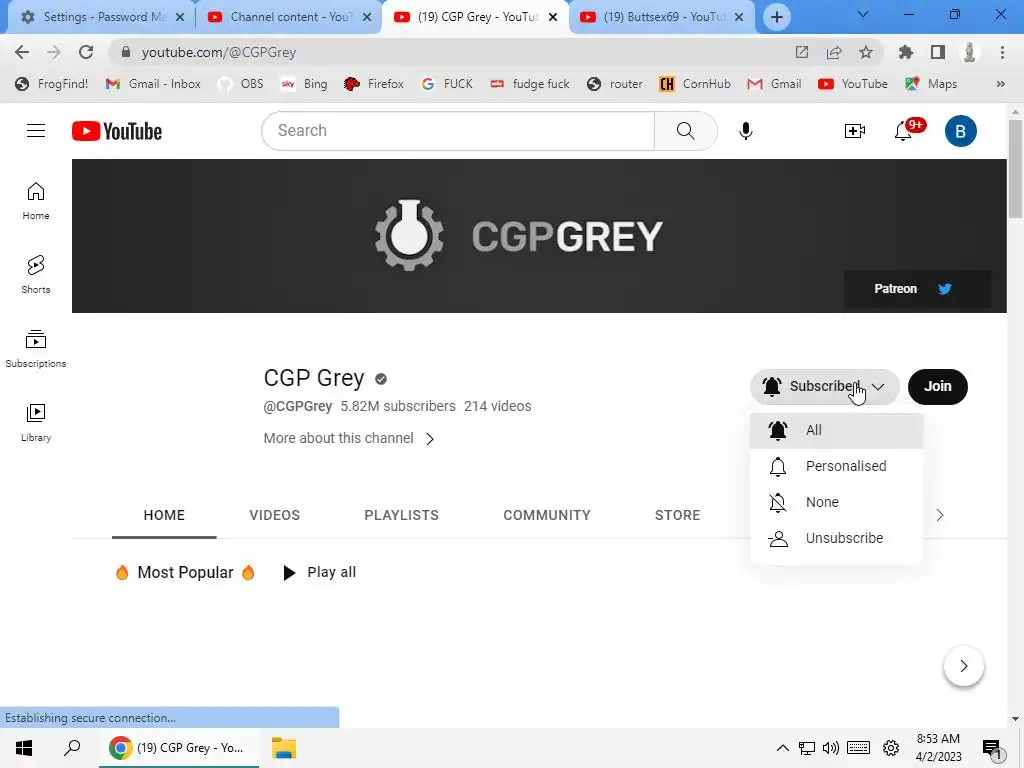Open File Explorer from taskbar
The height and width of the screenshot is (768, 1024).
[x=284, y=748]
